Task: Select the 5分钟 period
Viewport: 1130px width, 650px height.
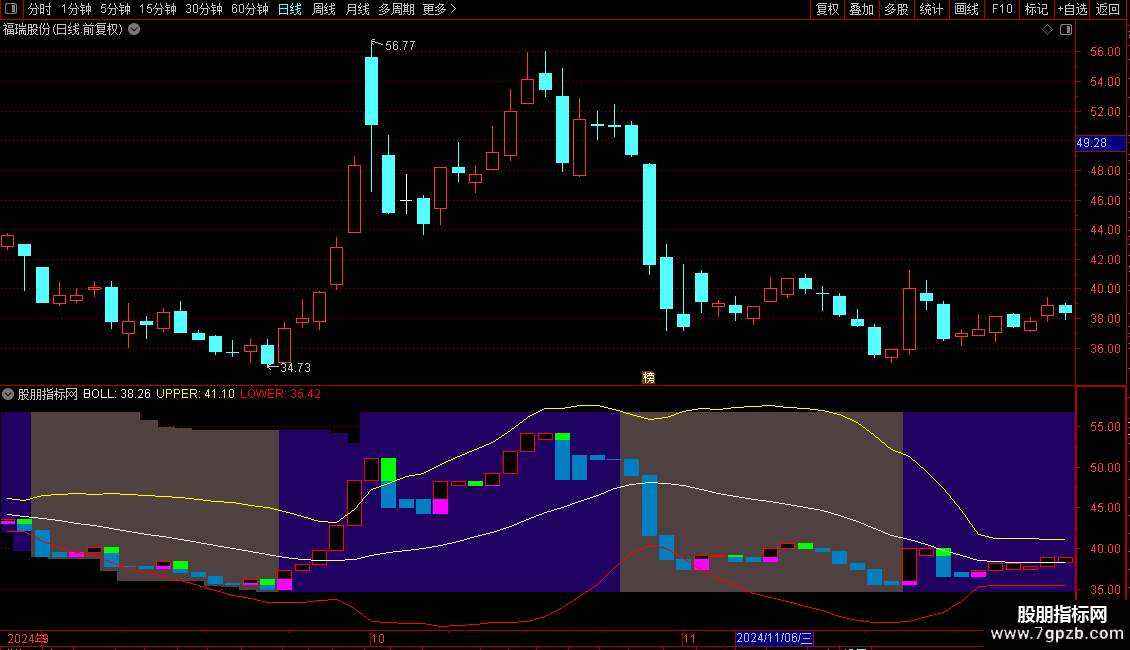Action: pyautogui.click(x=115, y=9)
